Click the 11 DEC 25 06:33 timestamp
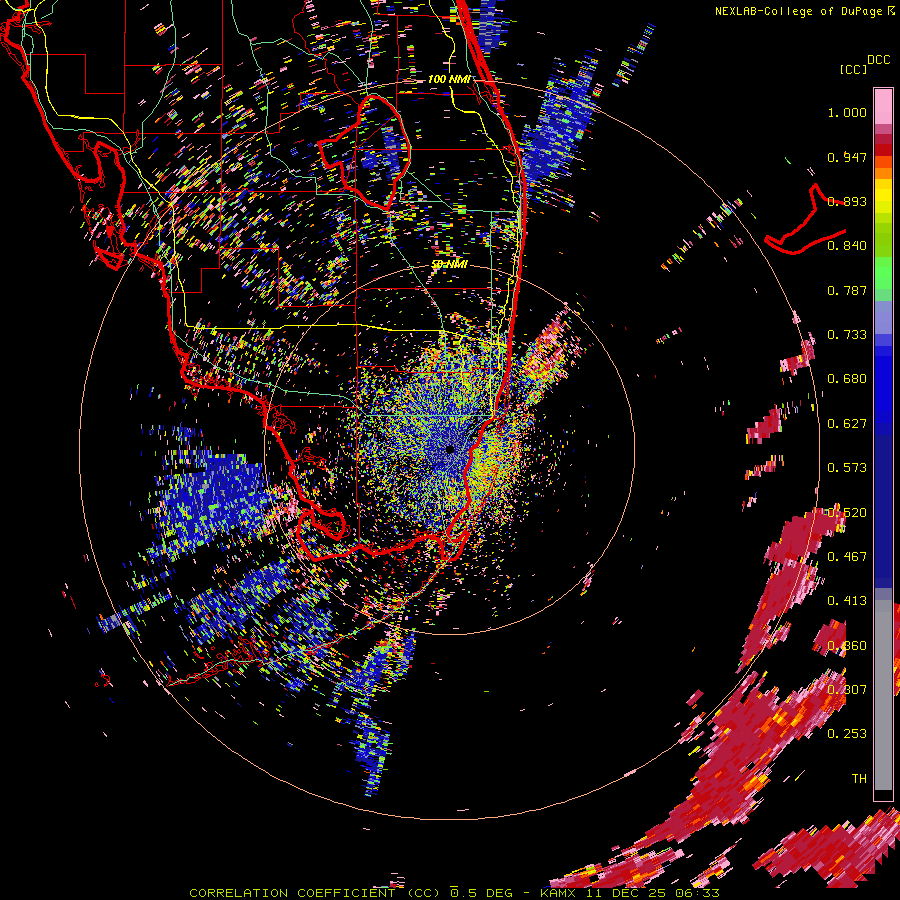This screenshot has width=900, height=900. 653,893
